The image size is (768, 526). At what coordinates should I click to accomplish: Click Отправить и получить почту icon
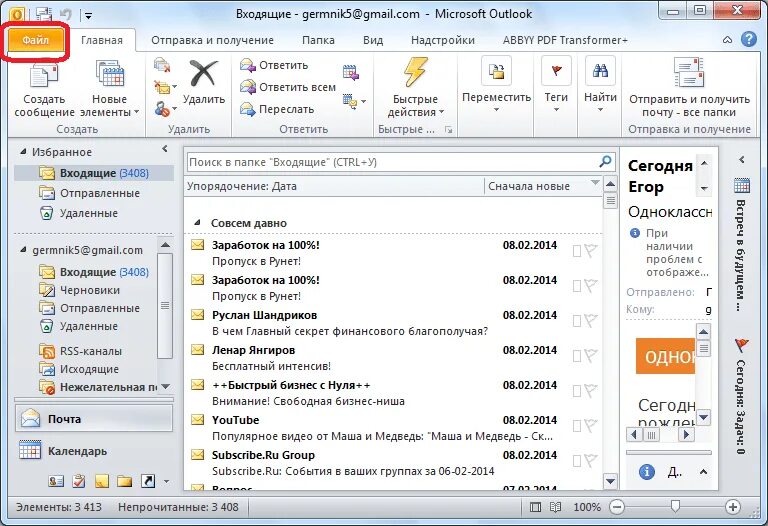(689, 88)
